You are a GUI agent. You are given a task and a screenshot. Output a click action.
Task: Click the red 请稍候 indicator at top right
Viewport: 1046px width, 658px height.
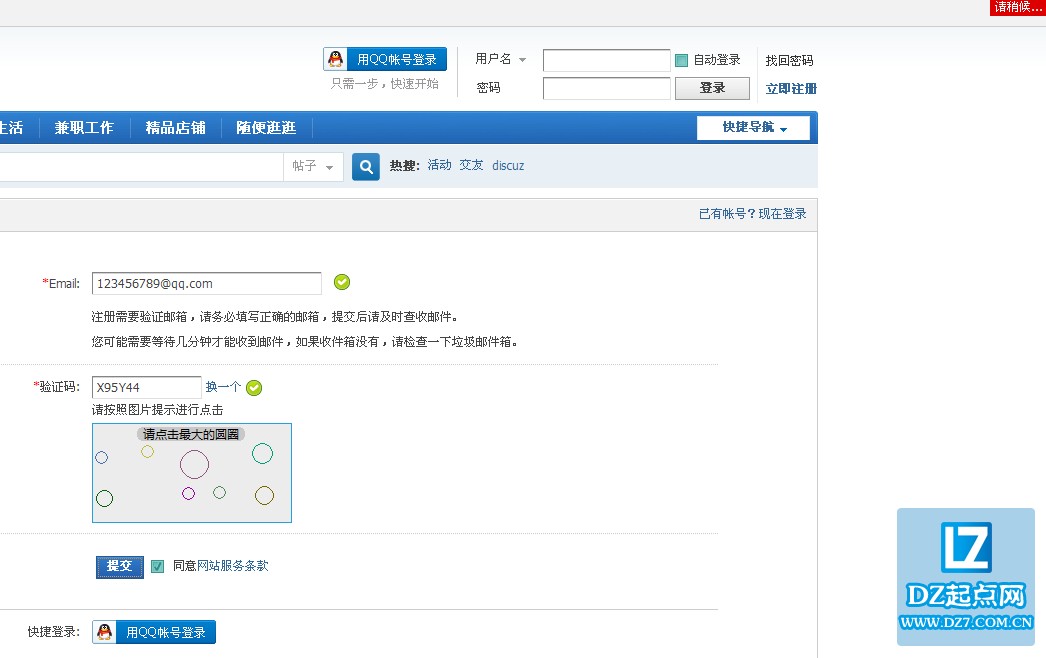pos(1016,7)
